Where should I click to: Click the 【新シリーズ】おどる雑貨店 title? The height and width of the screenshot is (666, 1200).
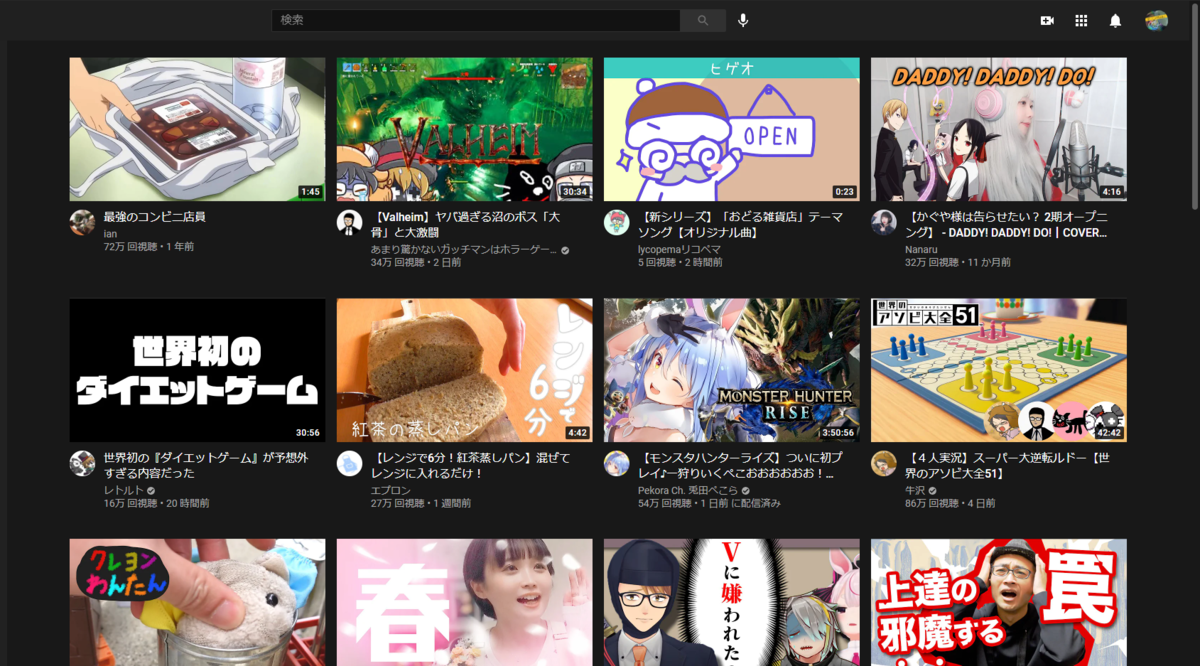739,225
